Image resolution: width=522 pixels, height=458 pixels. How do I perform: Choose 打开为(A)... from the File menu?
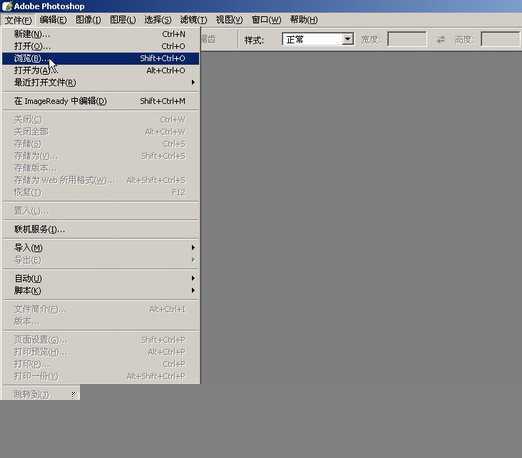click(101, 71)
